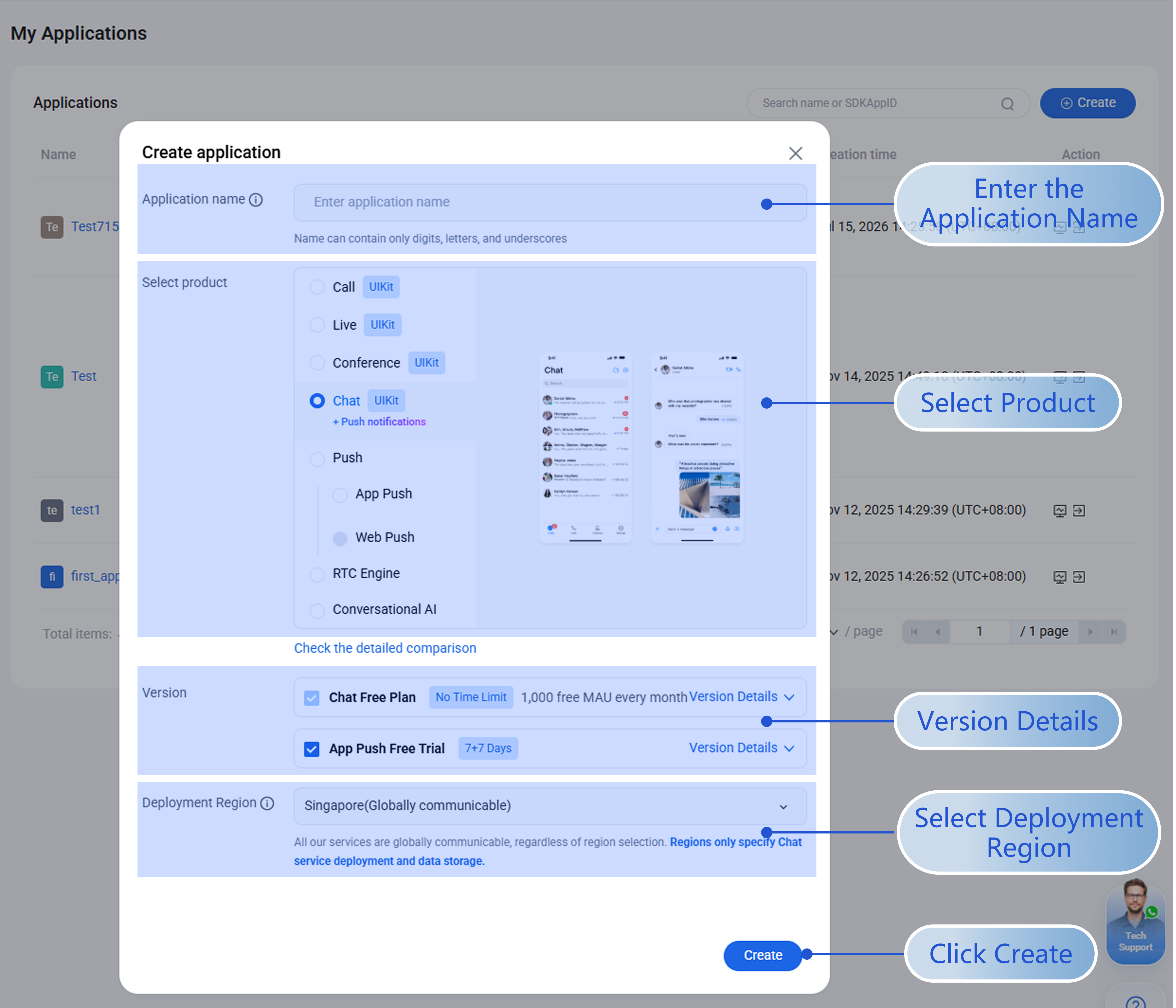Click the 7+7 Days badge
The image size is (1176, 1008).
[x=488, y=748]
